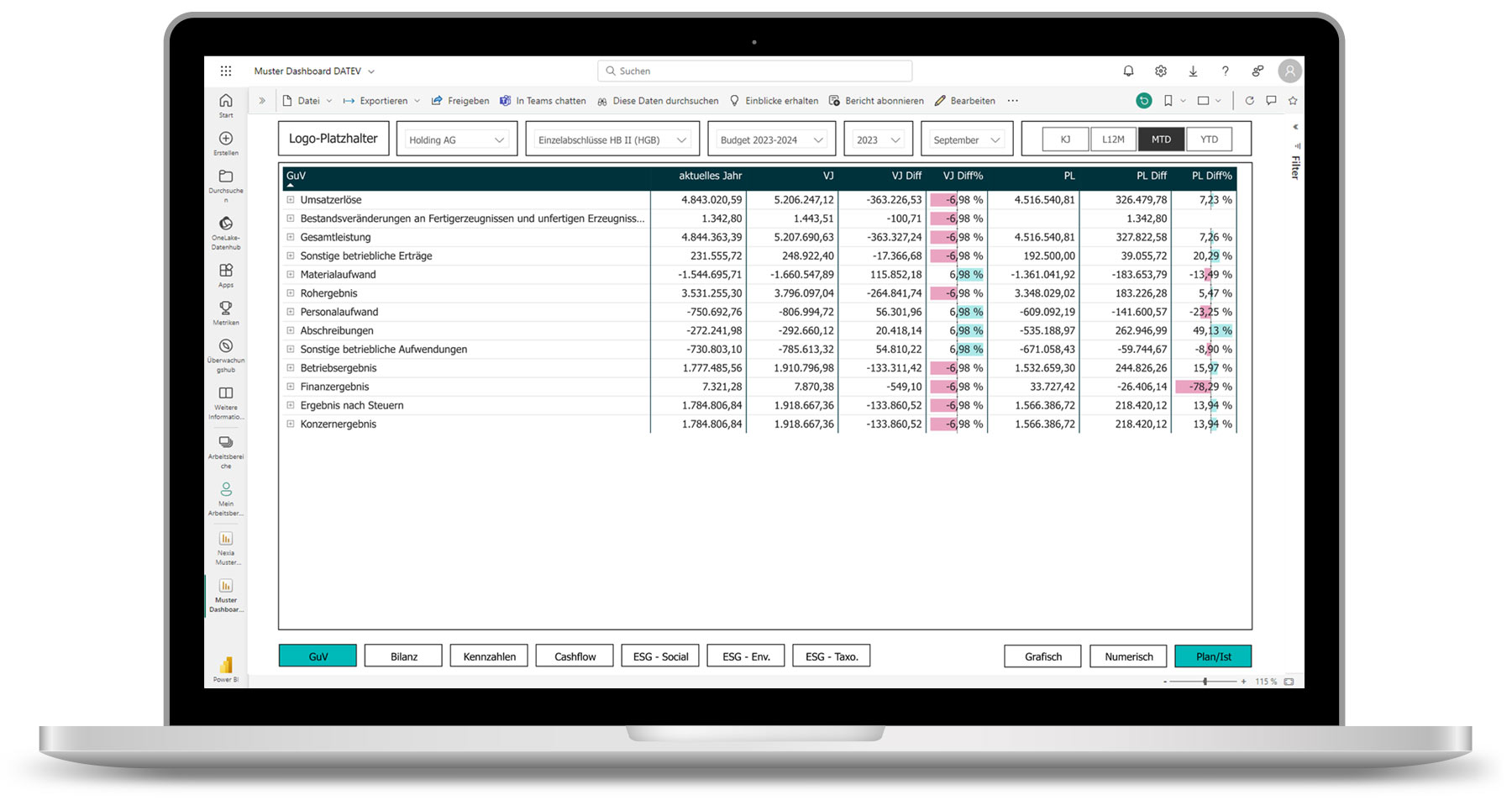Select the Metriken icon in the sidebar

(x=225, y=308)
